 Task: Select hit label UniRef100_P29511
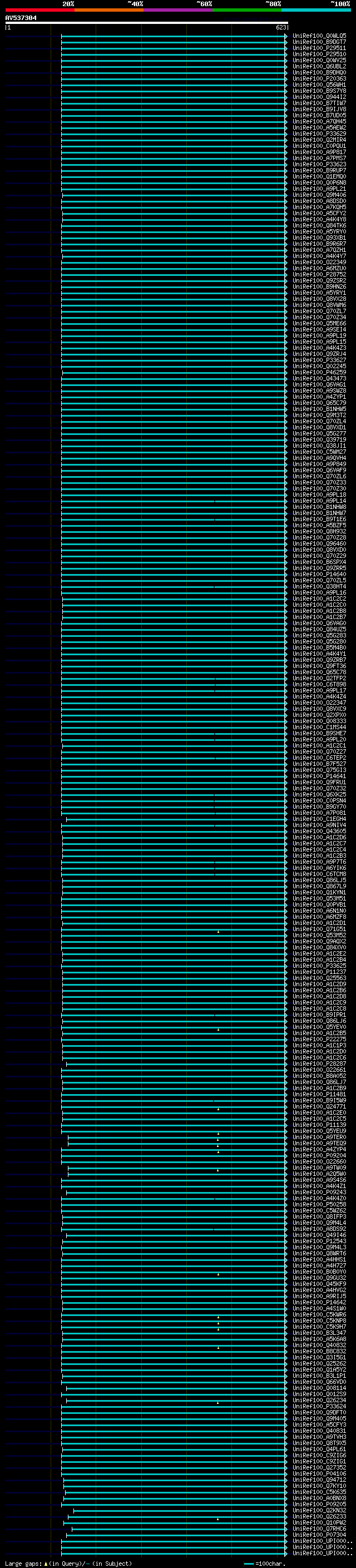point(319,48)
